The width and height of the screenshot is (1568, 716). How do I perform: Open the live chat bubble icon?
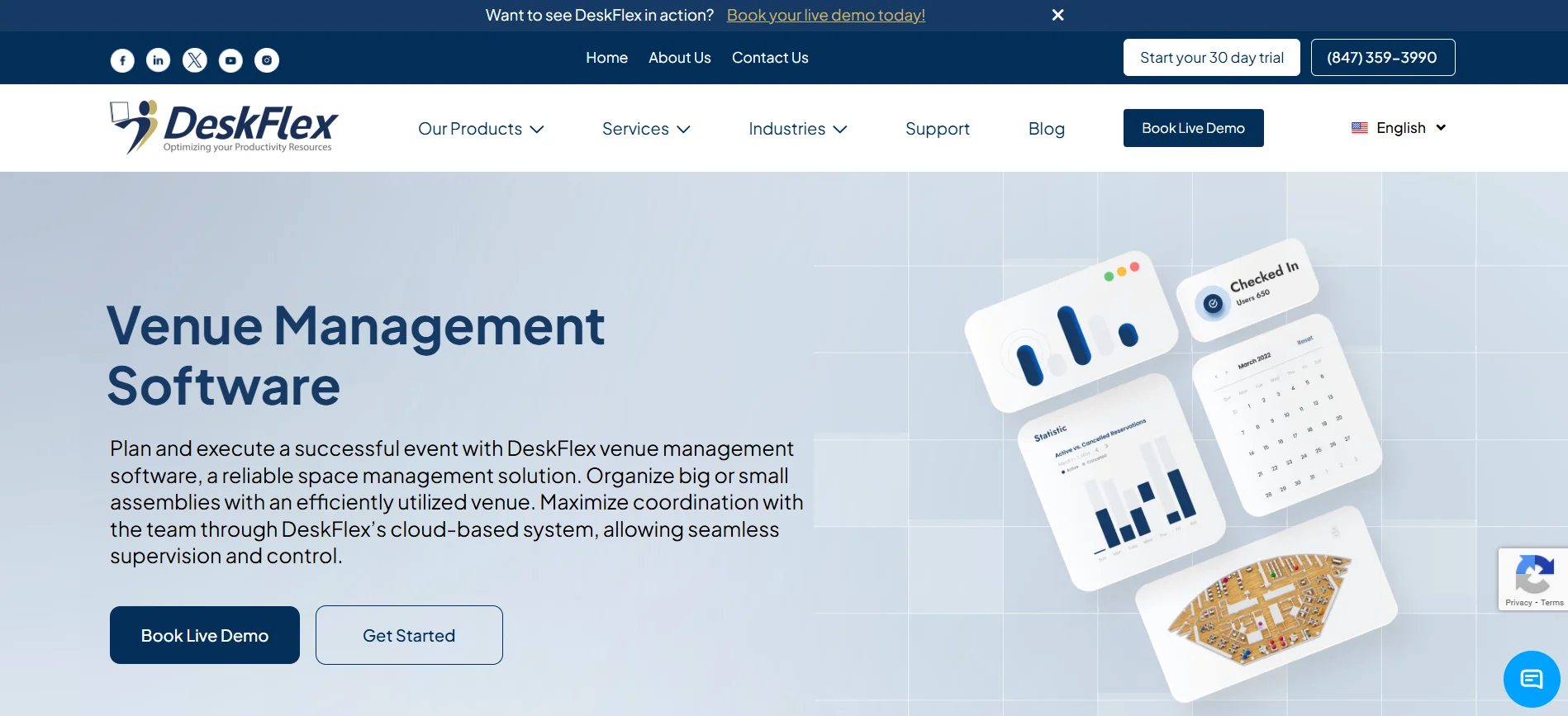[1532, 679]
